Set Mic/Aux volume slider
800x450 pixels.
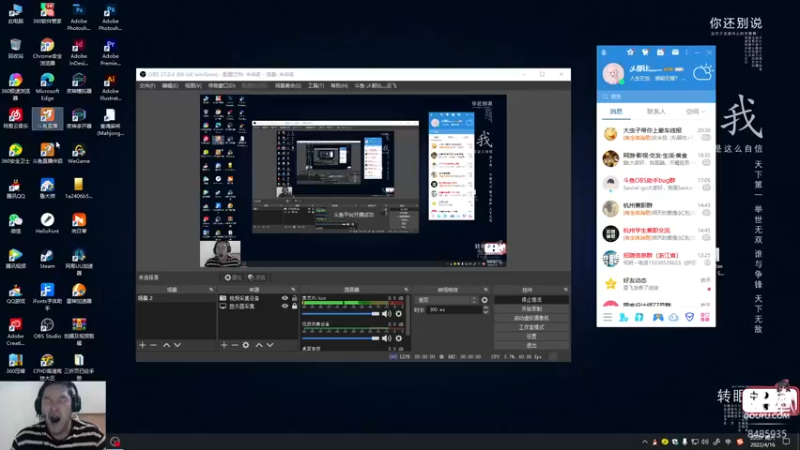click(x=340, y=314)
